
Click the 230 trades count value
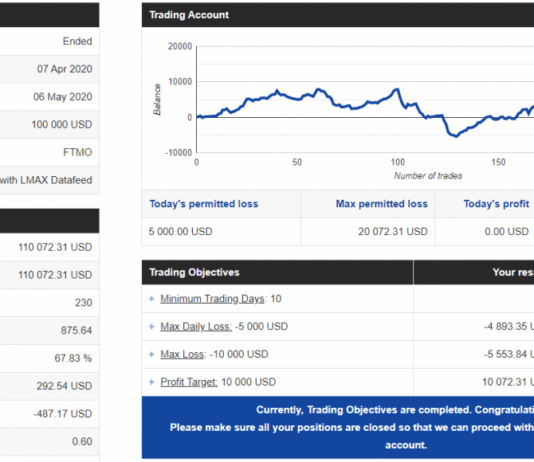[x=84, y=303]
